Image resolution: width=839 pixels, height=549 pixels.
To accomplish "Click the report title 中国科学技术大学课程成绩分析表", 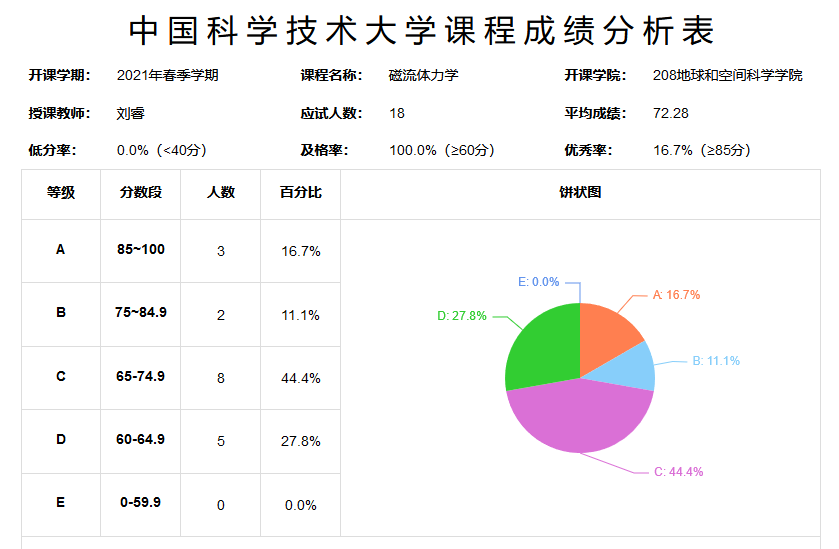I will [421, 31].
